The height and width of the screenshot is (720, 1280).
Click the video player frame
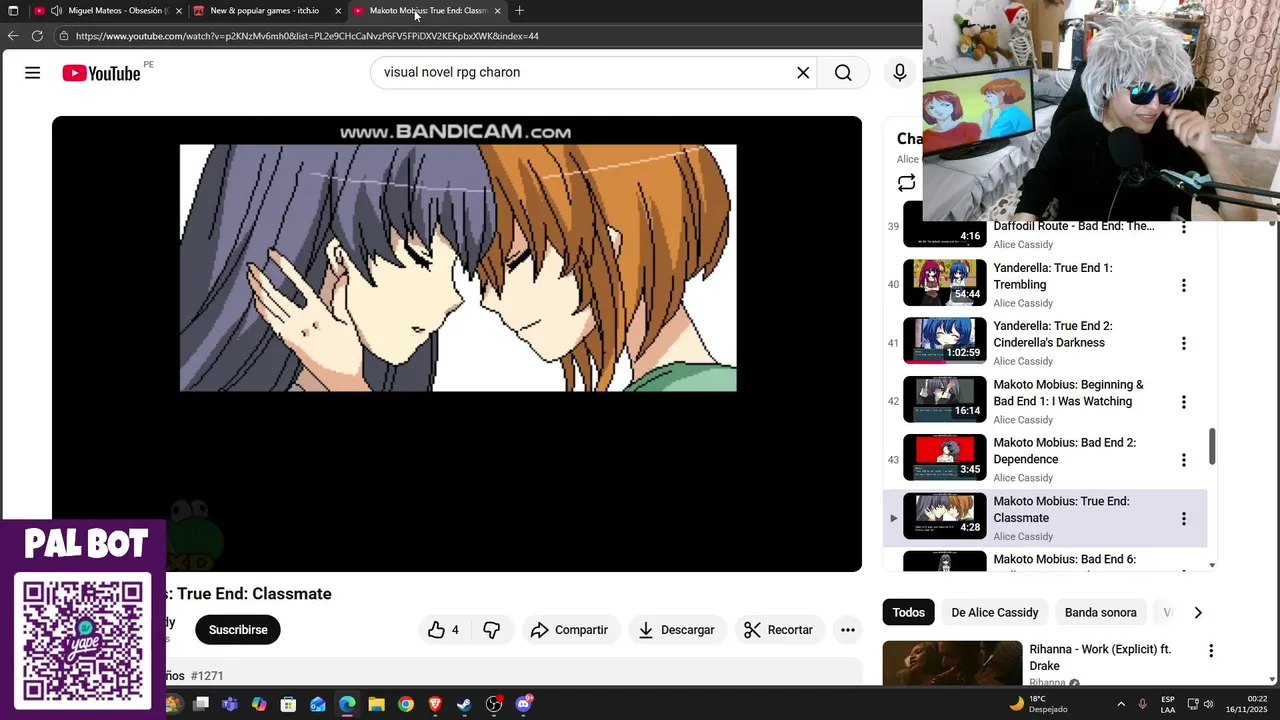pyautogui.click(x=457, y=344)
